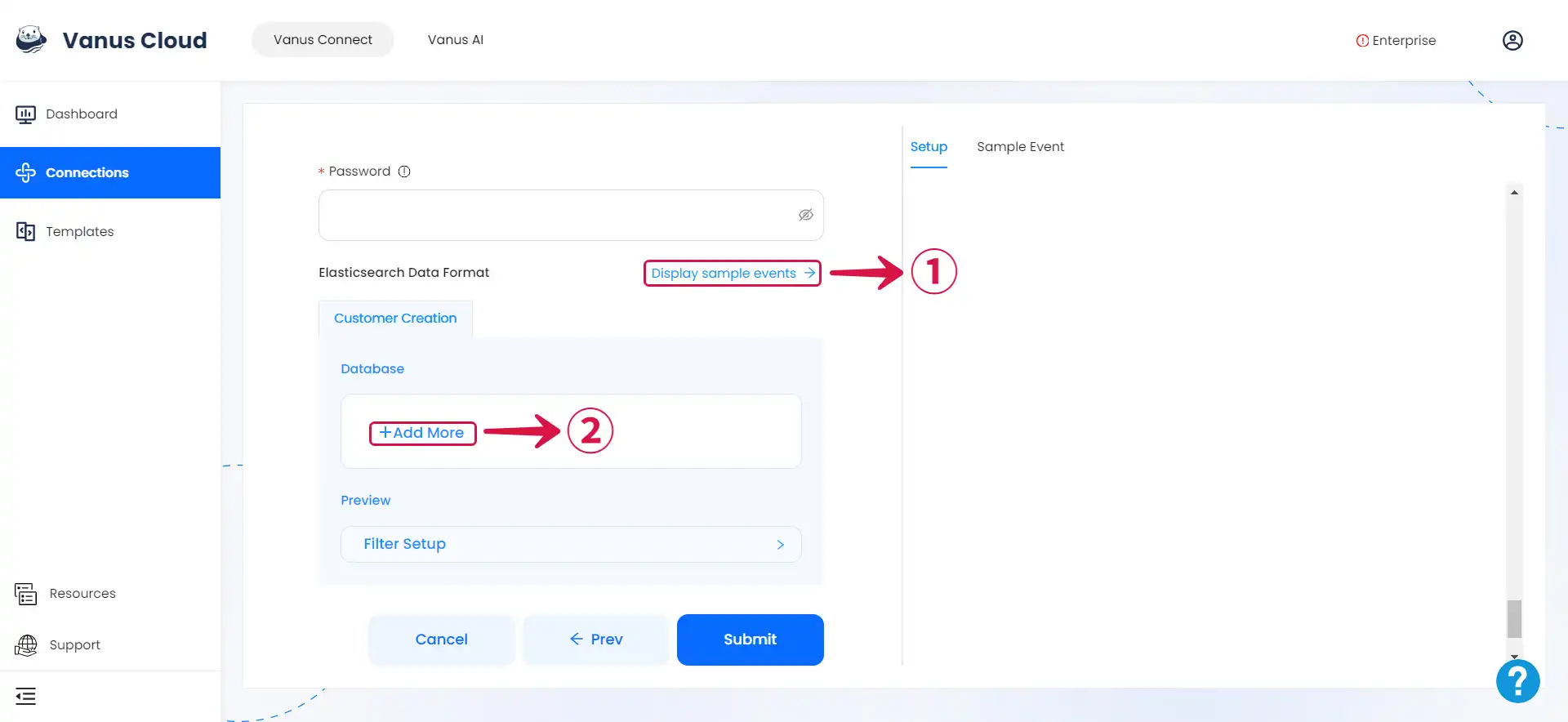Click the Dashboard monitor icon
Screen dimensions: 1568x722
pos(25,114)
